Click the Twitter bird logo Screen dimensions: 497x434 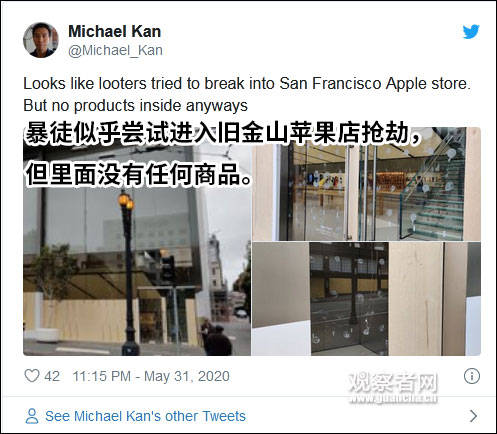[471, 32]
